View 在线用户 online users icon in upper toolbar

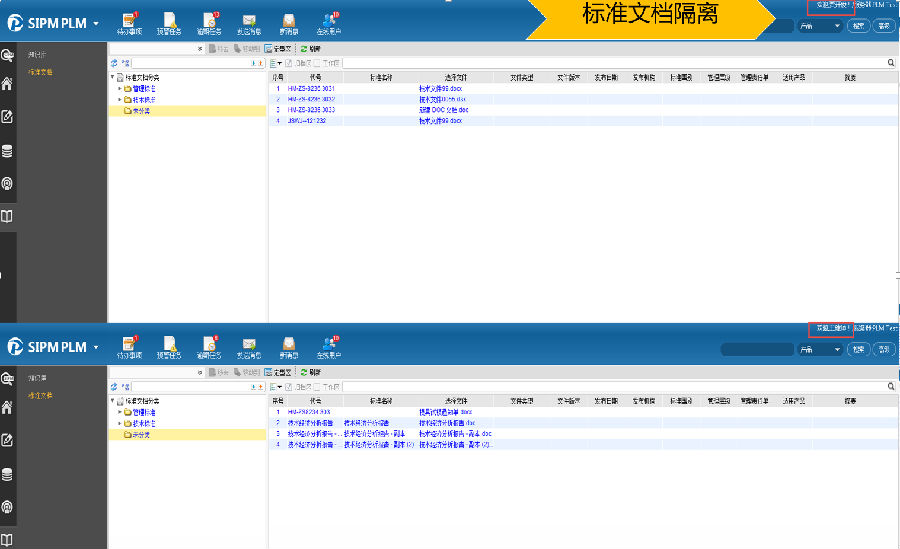coord(329,20)
